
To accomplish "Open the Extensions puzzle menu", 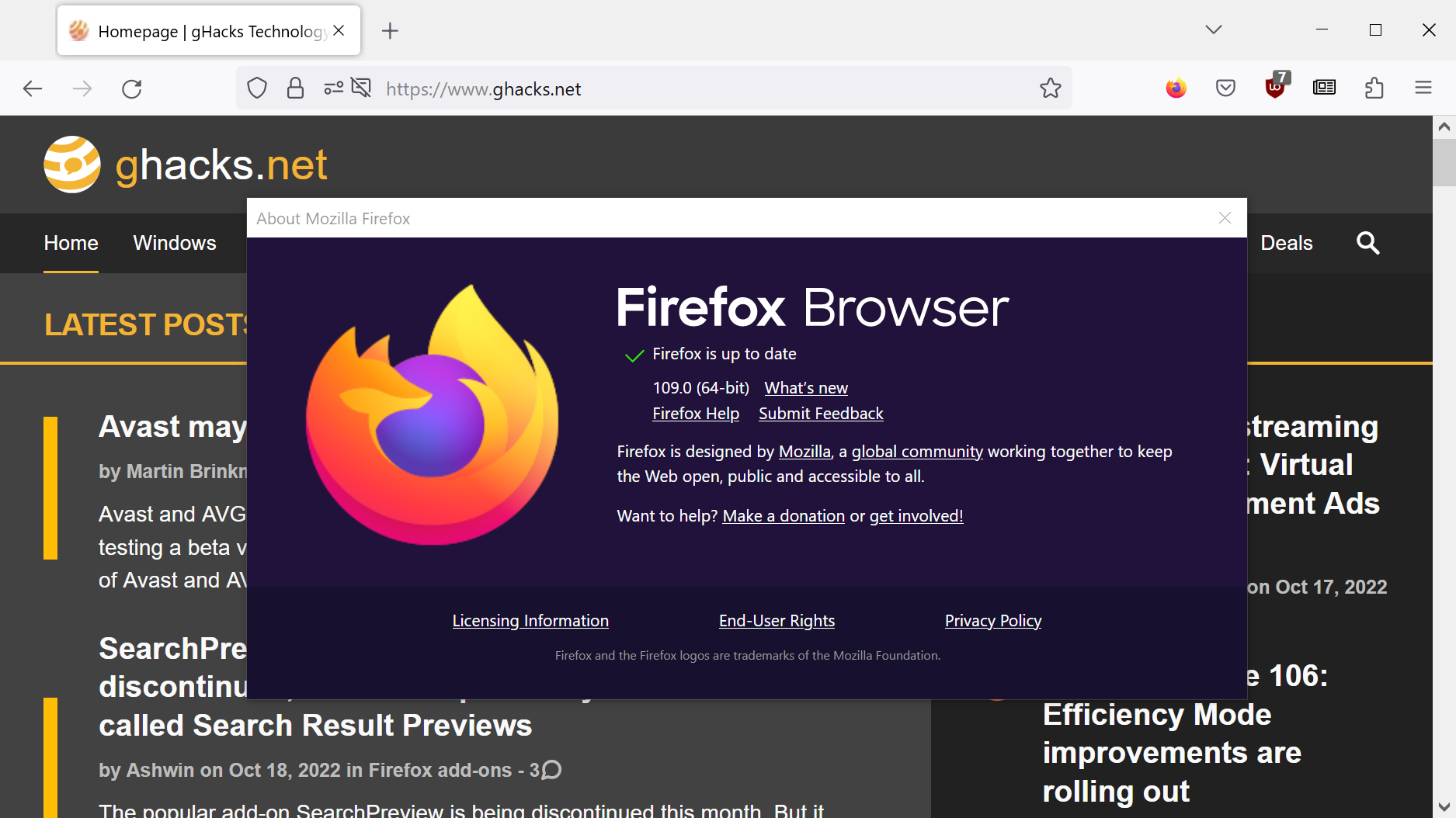I will point(1374,88).
